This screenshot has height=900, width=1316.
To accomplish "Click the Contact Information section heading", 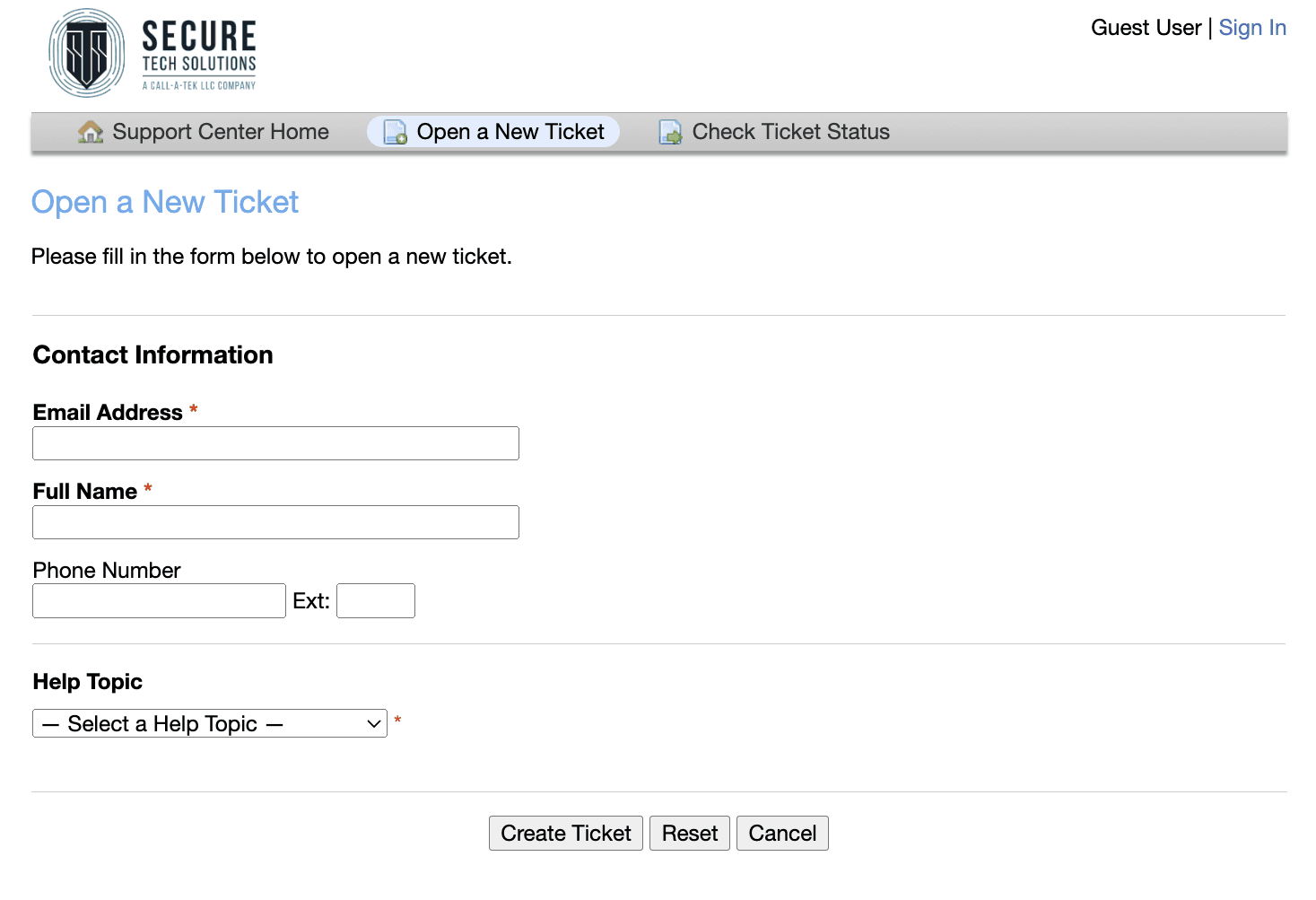I will tap(153, 355).
